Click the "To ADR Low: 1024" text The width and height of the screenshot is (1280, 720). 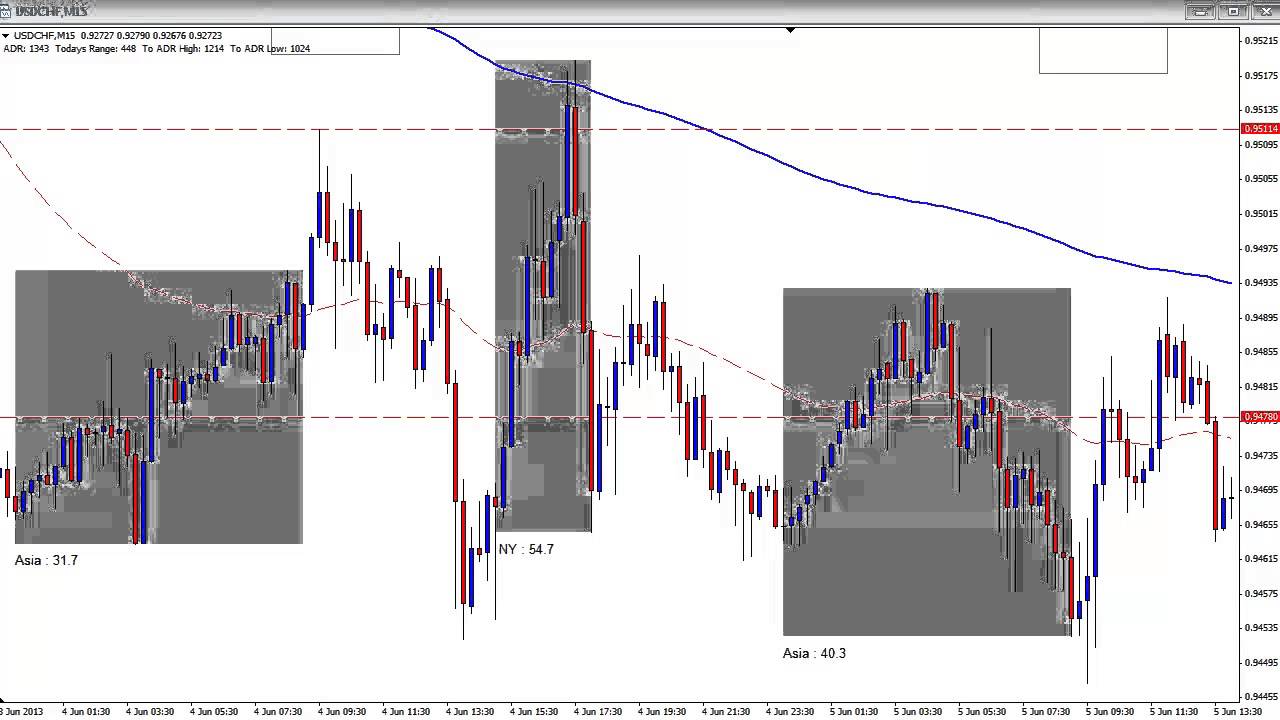[270, 49]
